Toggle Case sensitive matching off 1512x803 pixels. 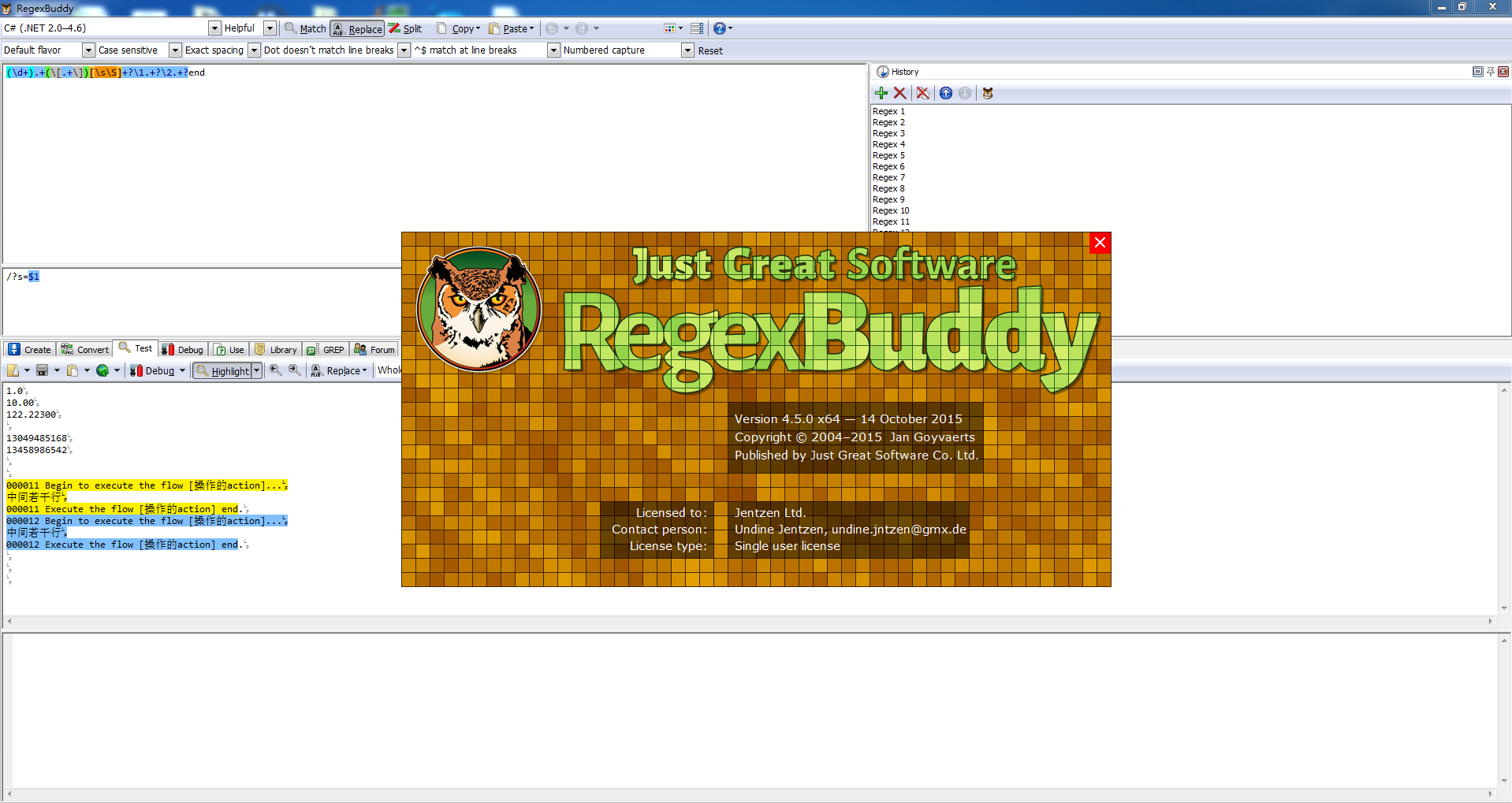(x=128, y=50)
